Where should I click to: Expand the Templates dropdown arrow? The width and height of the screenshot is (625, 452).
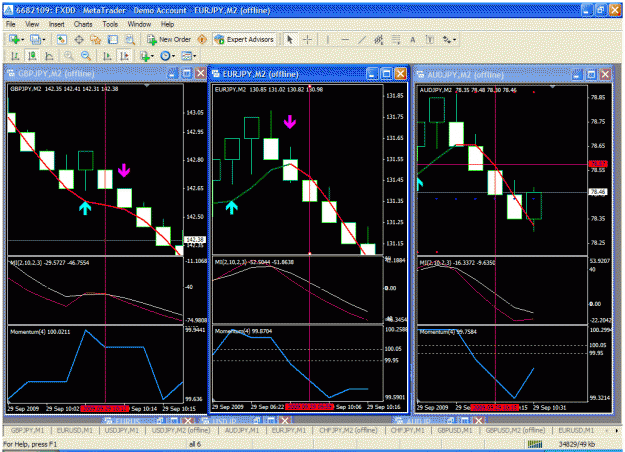point(194,56)
